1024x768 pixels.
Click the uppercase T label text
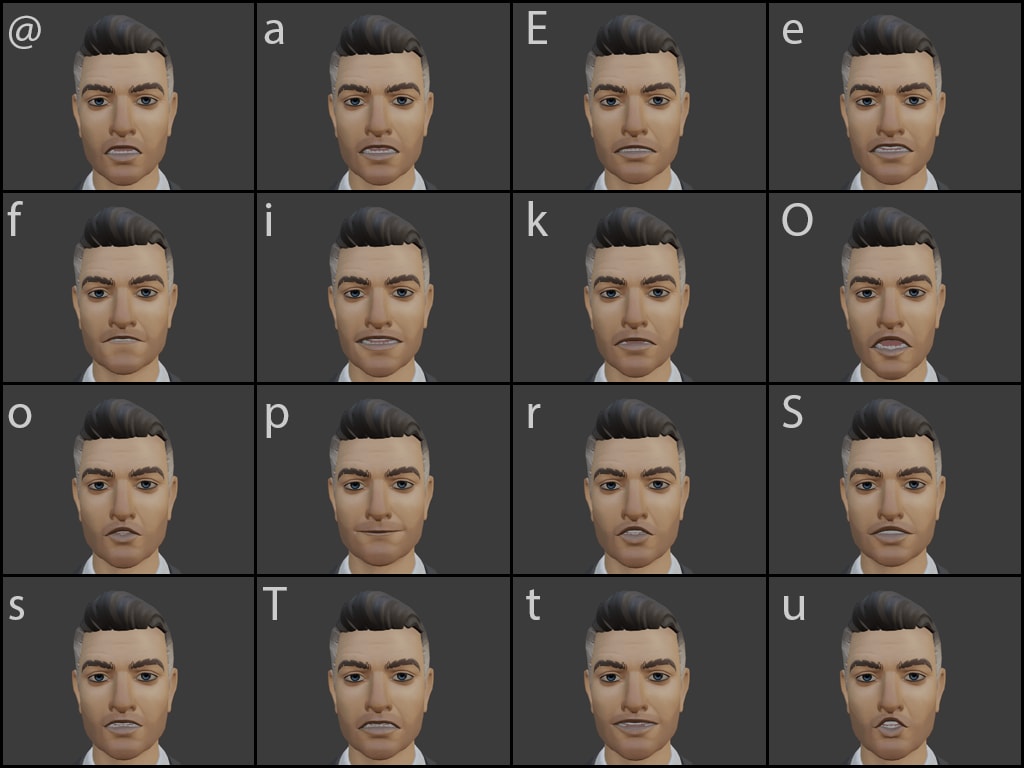(274, 603)
